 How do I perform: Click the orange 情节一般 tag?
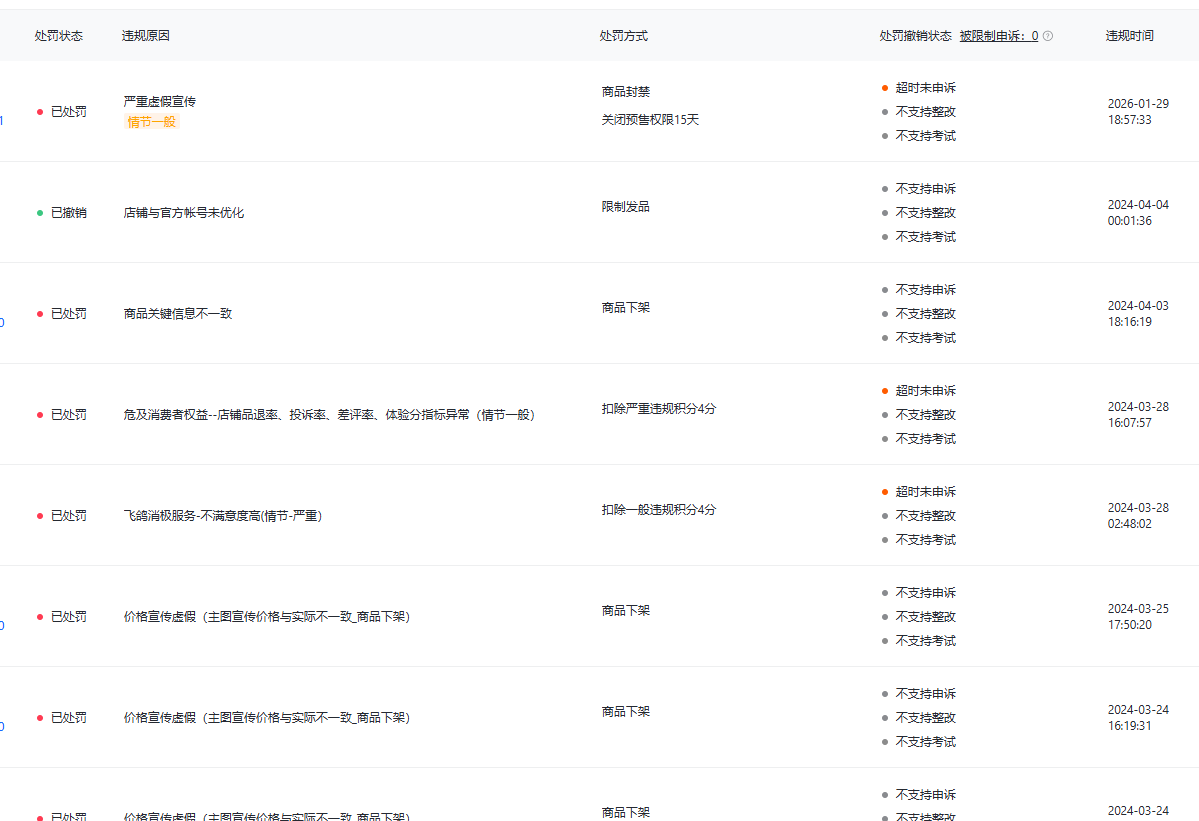click(151, 122)
